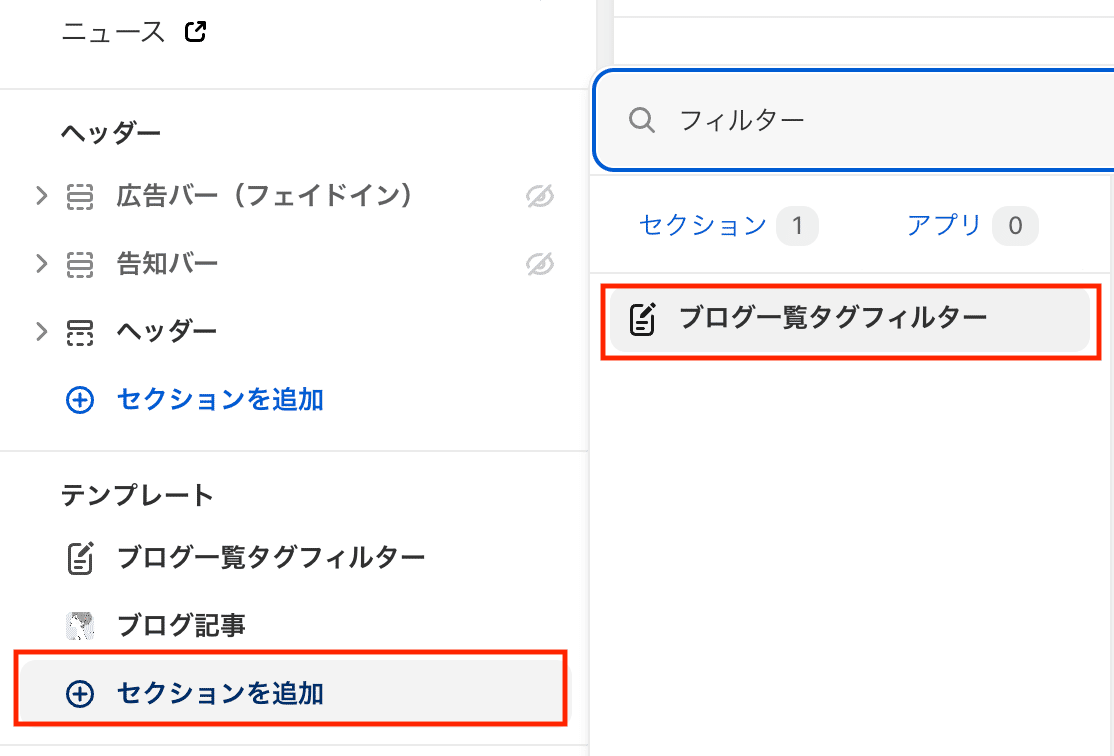Focus the フィルター search field
Screen dimensions: 1114x756
(853, 120)
